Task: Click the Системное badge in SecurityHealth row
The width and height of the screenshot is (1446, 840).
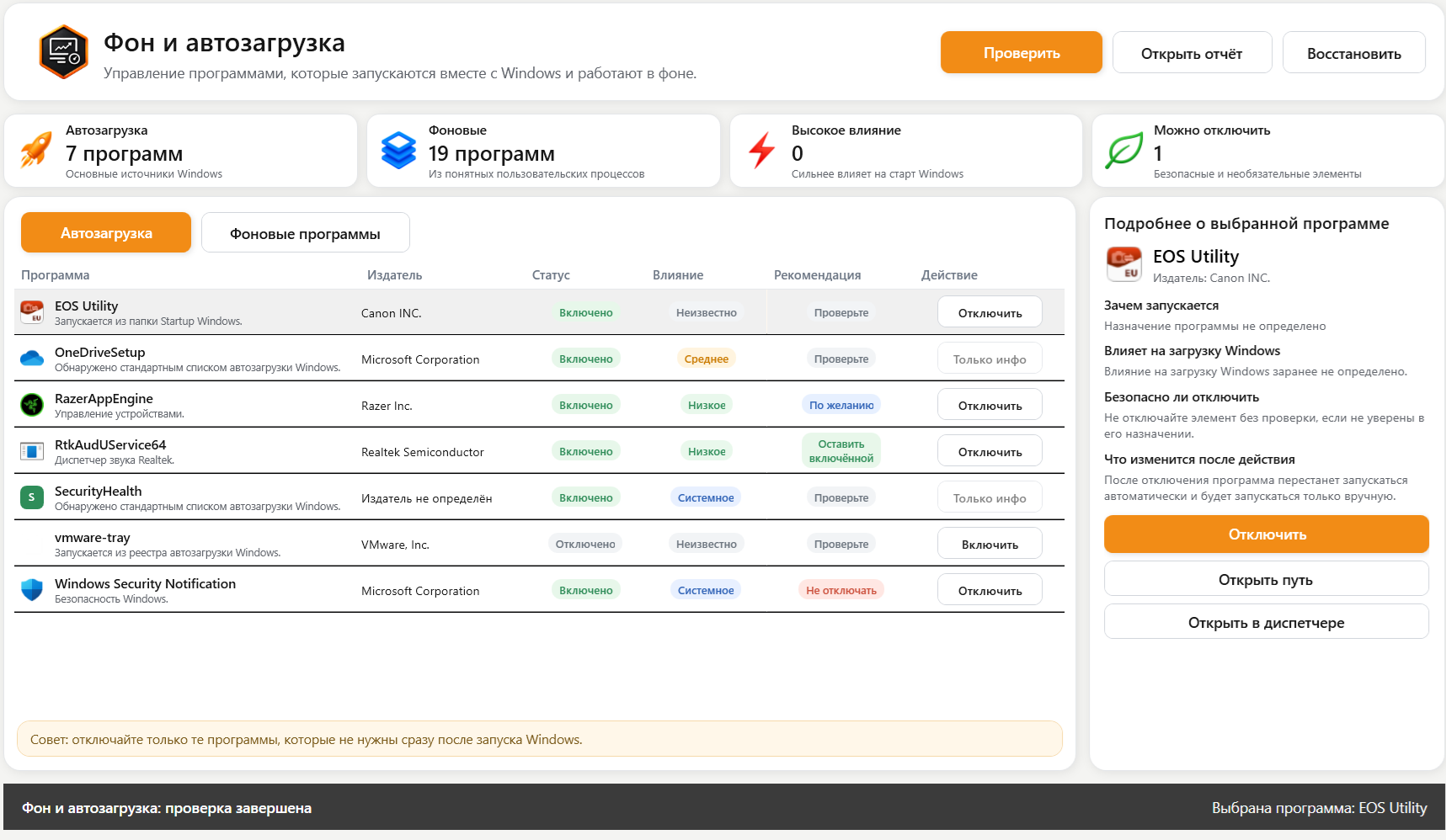Action: [706, 497]
